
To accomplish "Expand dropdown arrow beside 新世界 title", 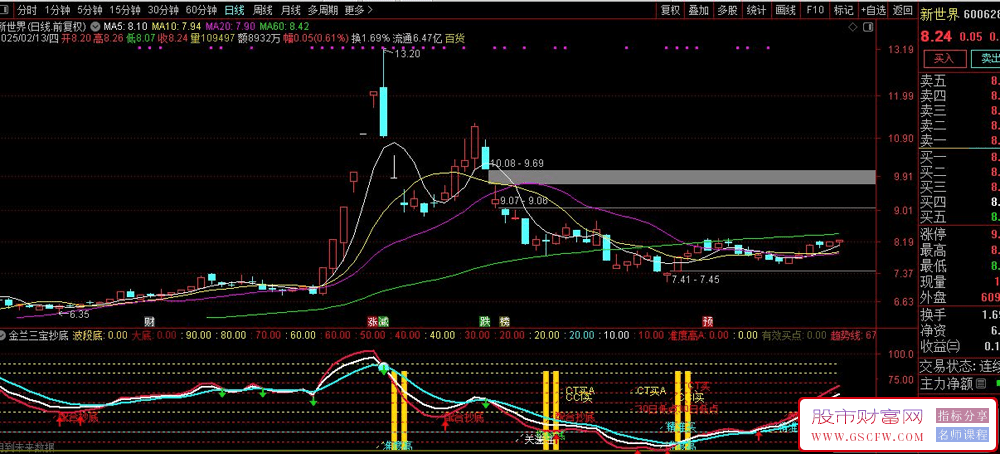I will [95, 27].
